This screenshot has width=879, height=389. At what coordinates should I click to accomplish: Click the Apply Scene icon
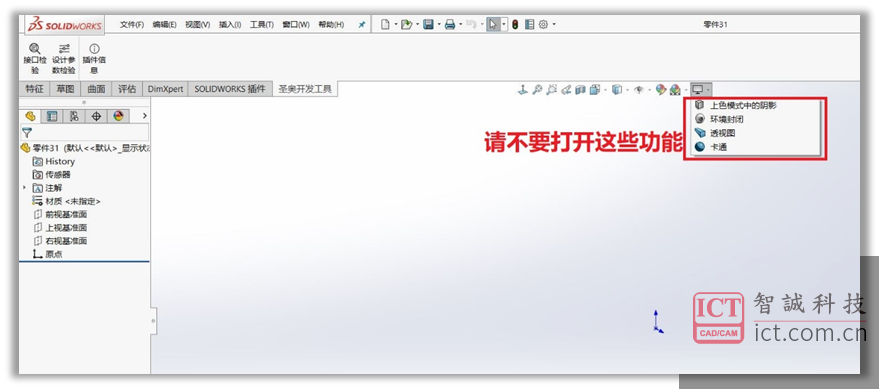pyautogui.click(x=675, y=89)
